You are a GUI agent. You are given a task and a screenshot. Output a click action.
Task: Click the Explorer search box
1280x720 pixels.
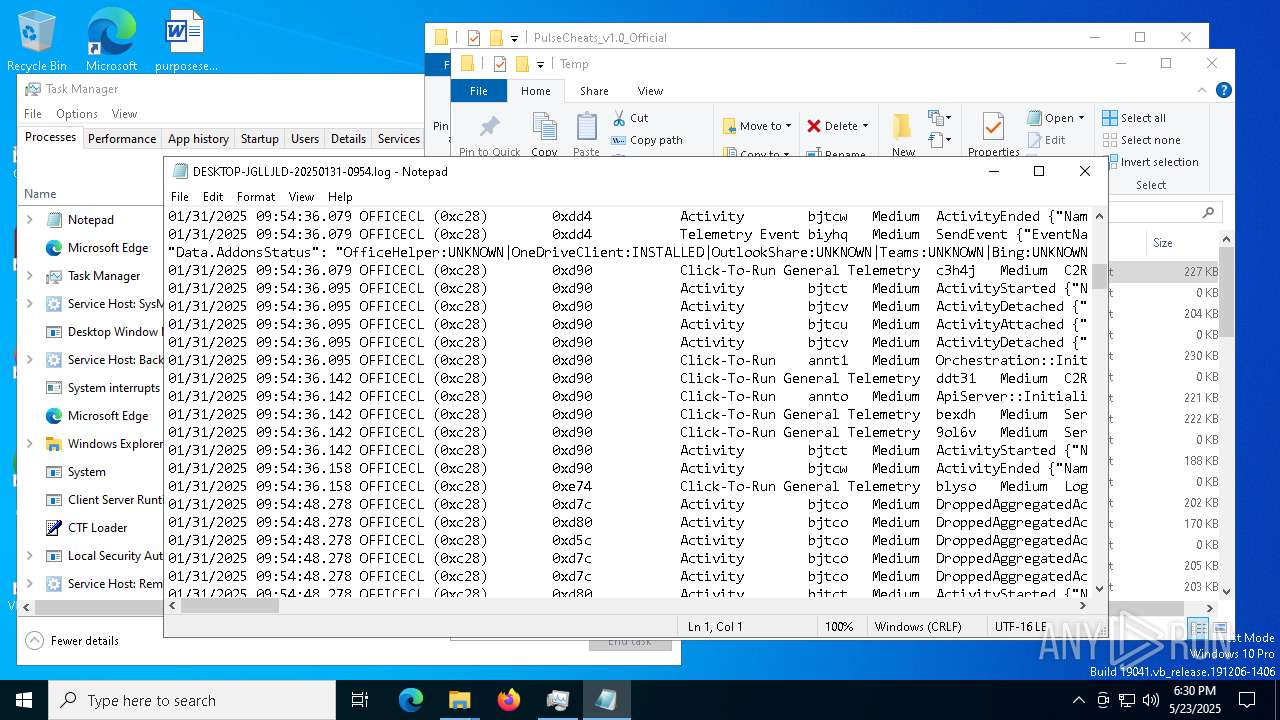pyautogui.click(x=1165, y=212)
